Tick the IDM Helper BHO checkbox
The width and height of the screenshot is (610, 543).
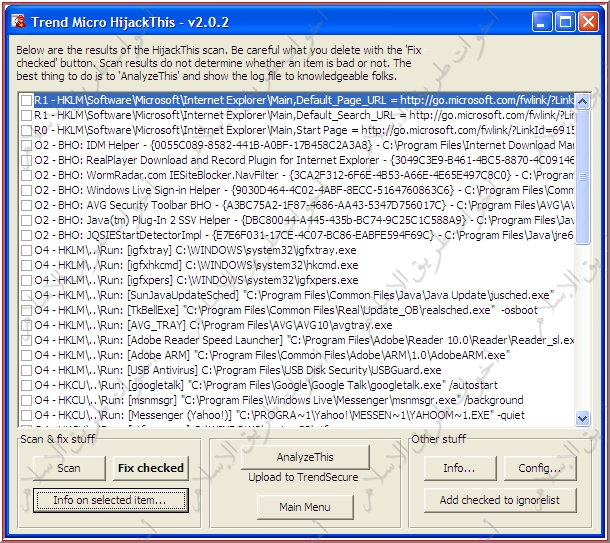(x=26, y=145)
